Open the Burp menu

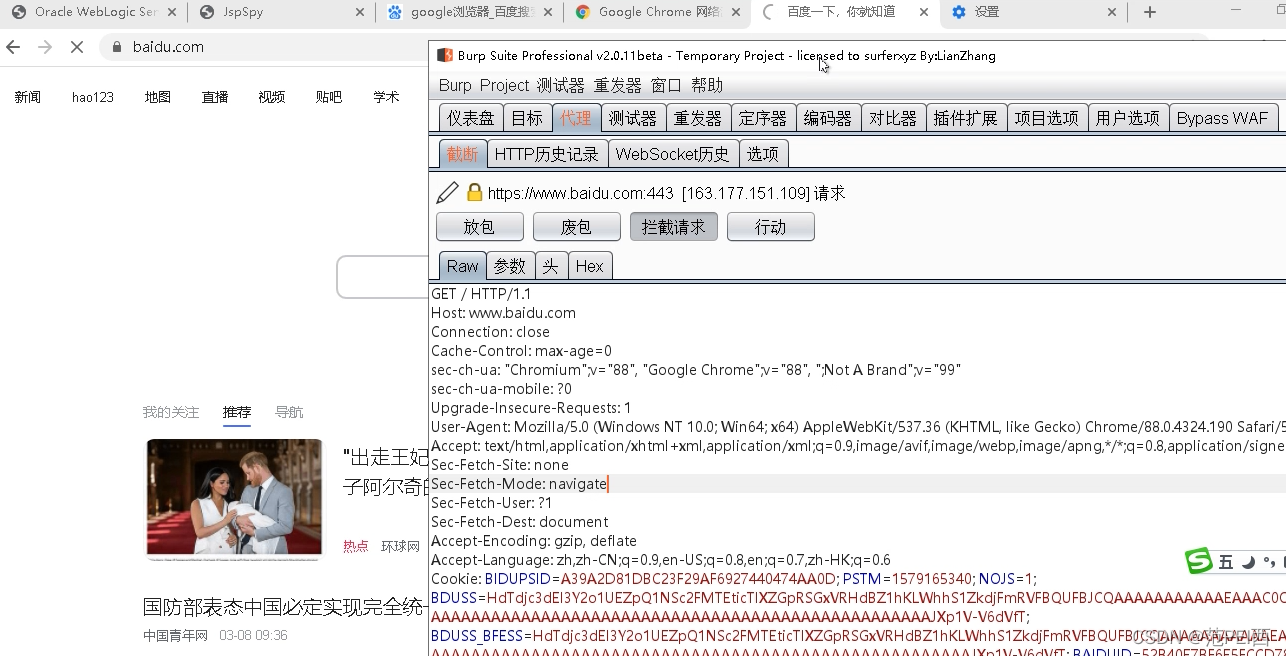pos(455,86)
